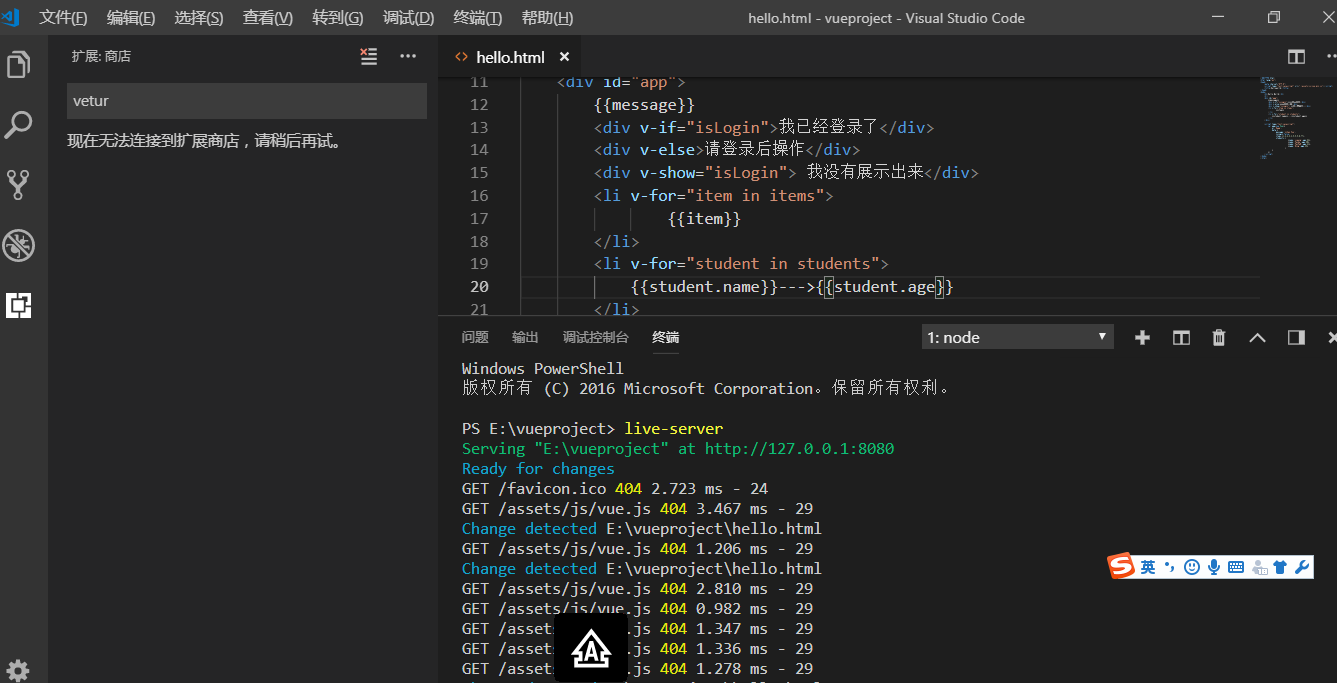Click the http://127.0.0.1:8080 link in terminal
1337x683 pixels.
[799, 449]
